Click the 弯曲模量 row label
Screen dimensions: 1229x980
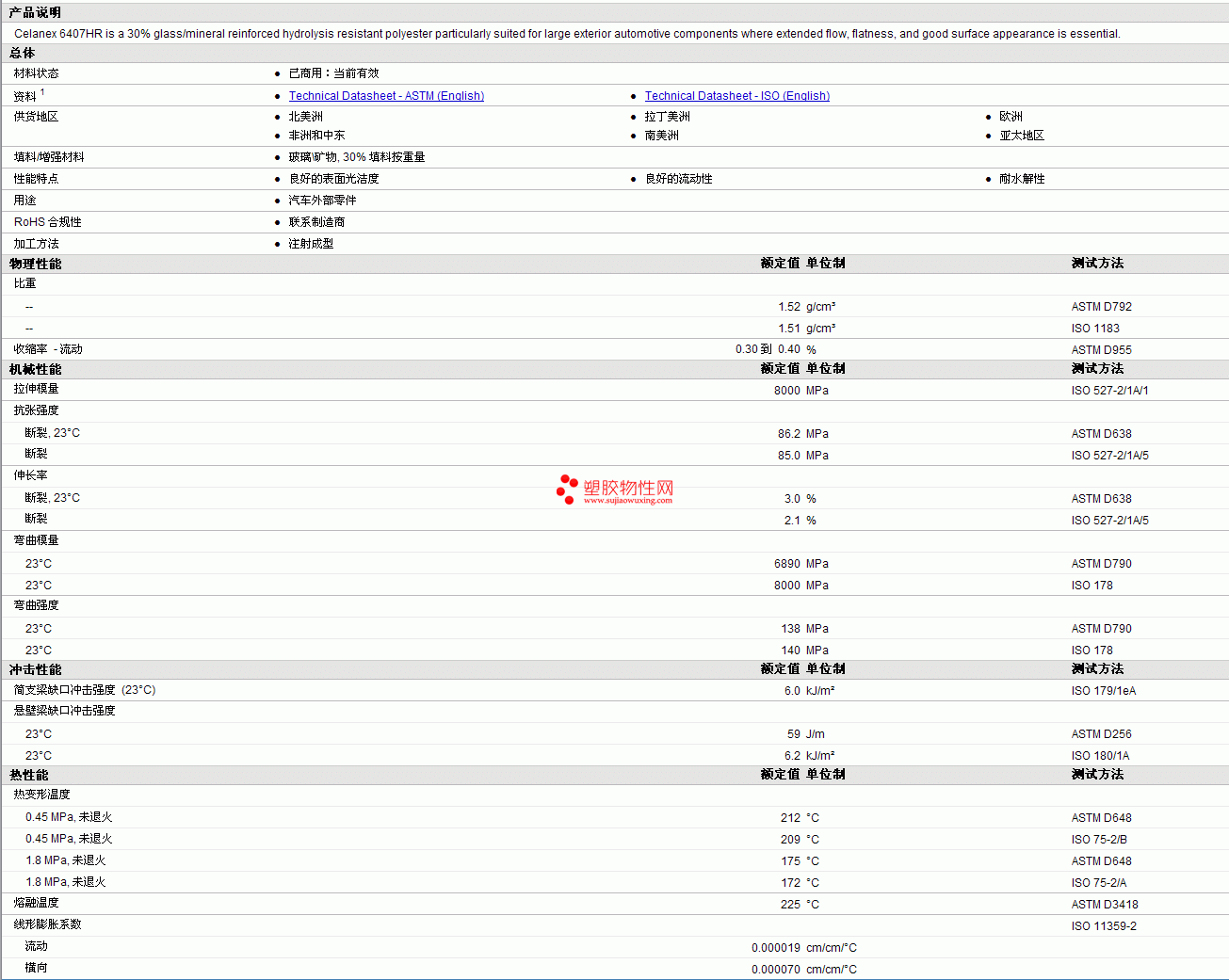coord(37,540)
